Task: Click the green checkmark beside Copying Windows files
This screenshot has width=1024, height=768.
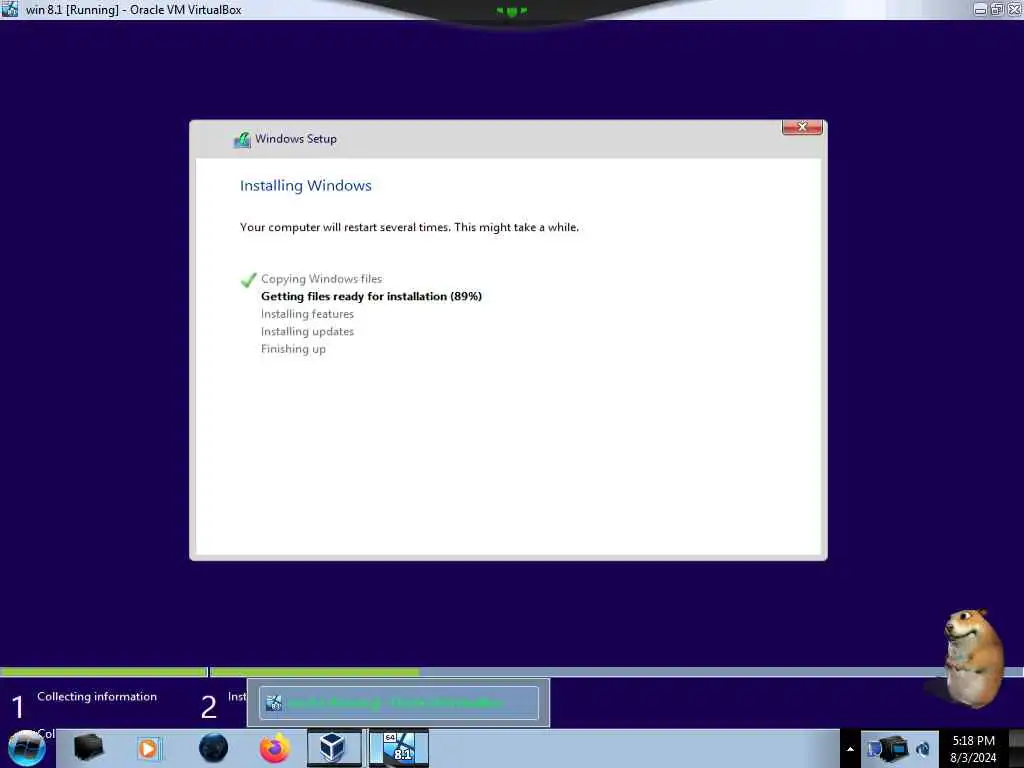Action: [x=248, y=280]
